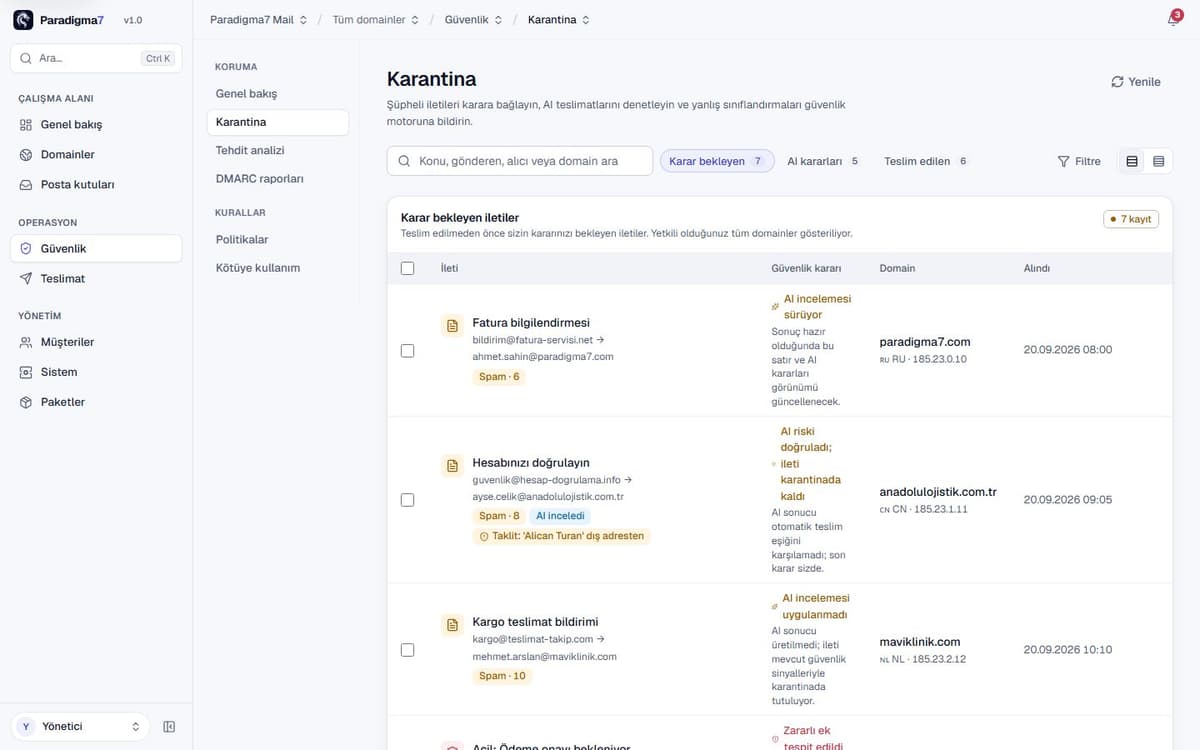Expand the Yönetici role selector
This screenshot has width=1200, height=750.
pos(80,727)
